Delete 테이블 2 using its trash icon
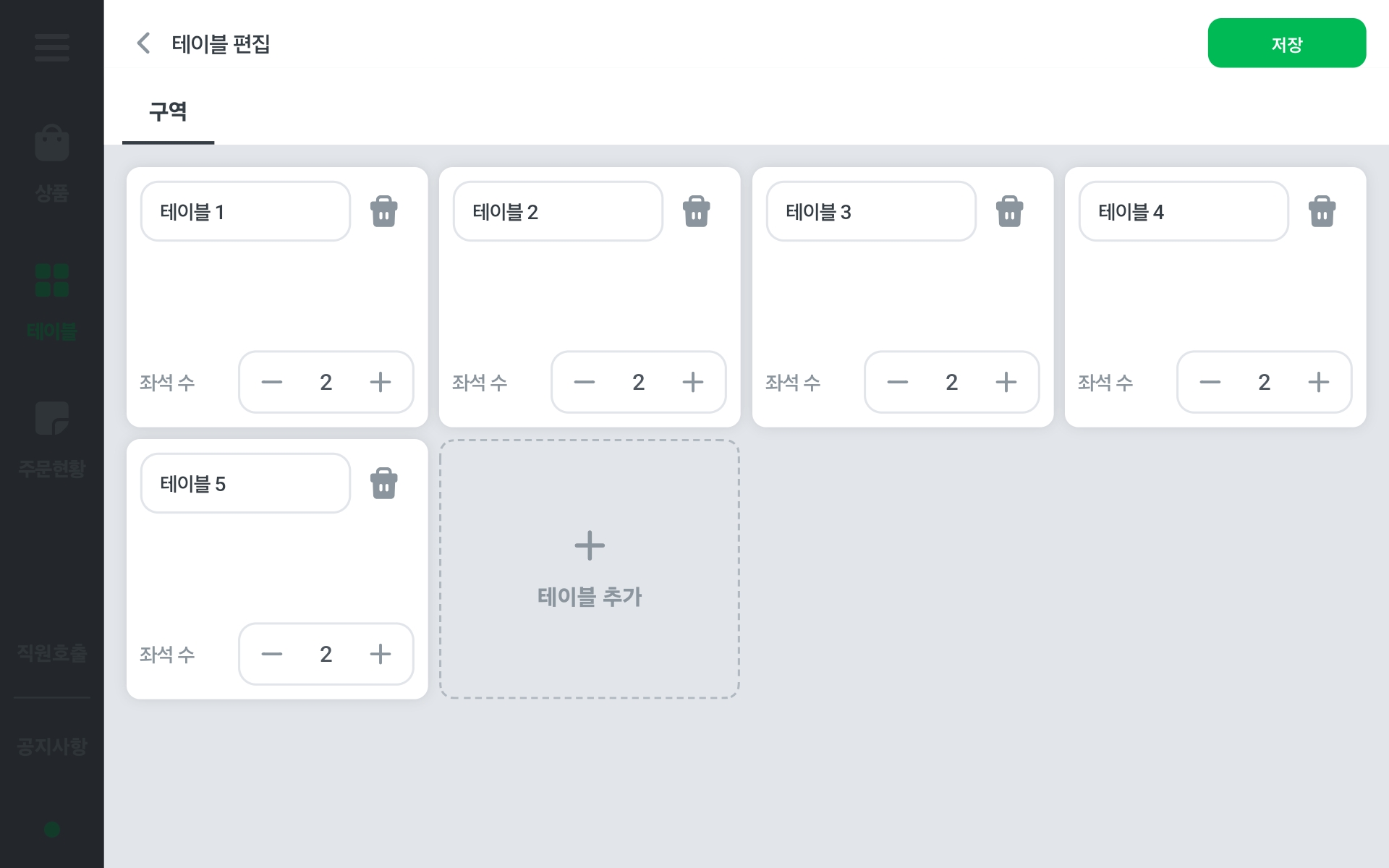1389x868 pixels. point(696,211)
